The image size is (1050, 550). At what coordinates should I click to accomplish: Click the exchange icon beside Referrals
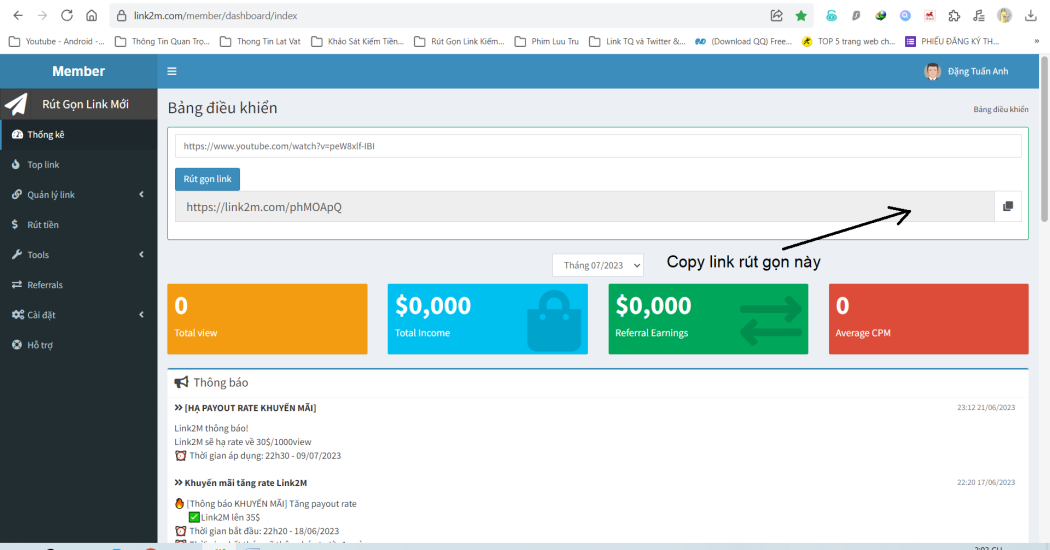pyautogui.click(x=17, y=285)
